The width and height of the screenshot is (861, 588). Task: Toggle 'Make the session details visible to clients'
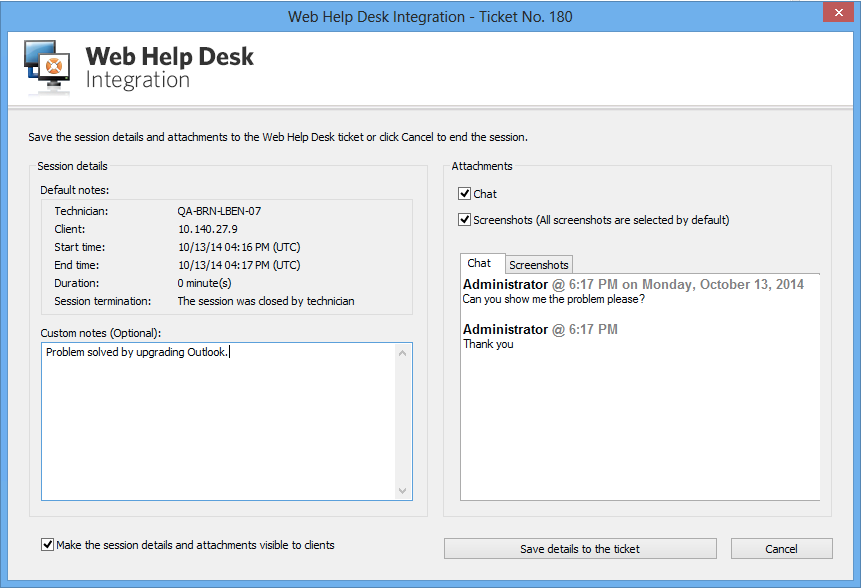coord(47,545)
